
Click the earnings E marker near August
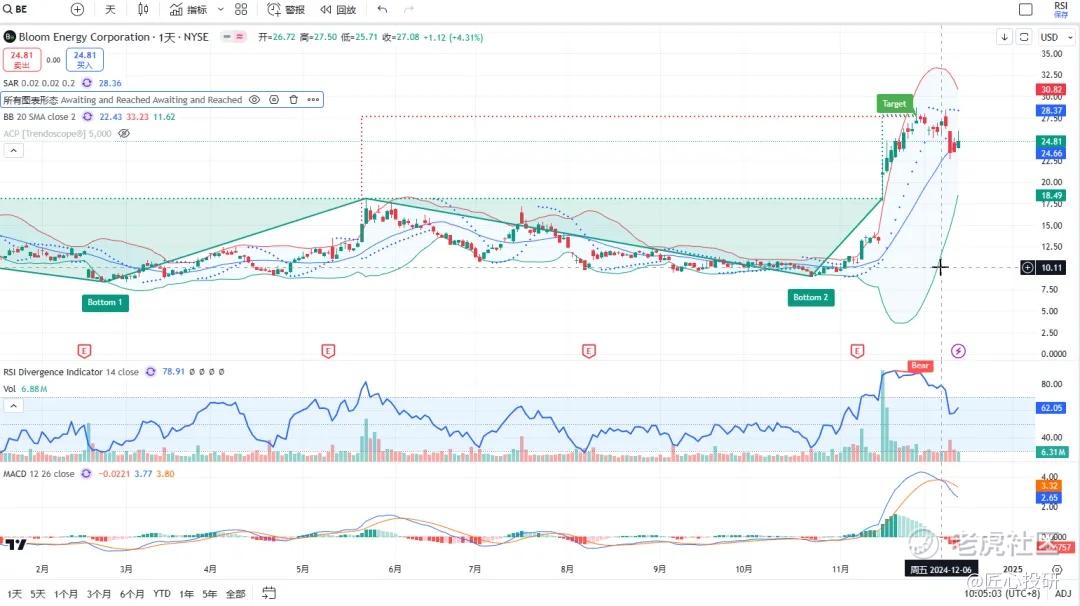point(588,351)
